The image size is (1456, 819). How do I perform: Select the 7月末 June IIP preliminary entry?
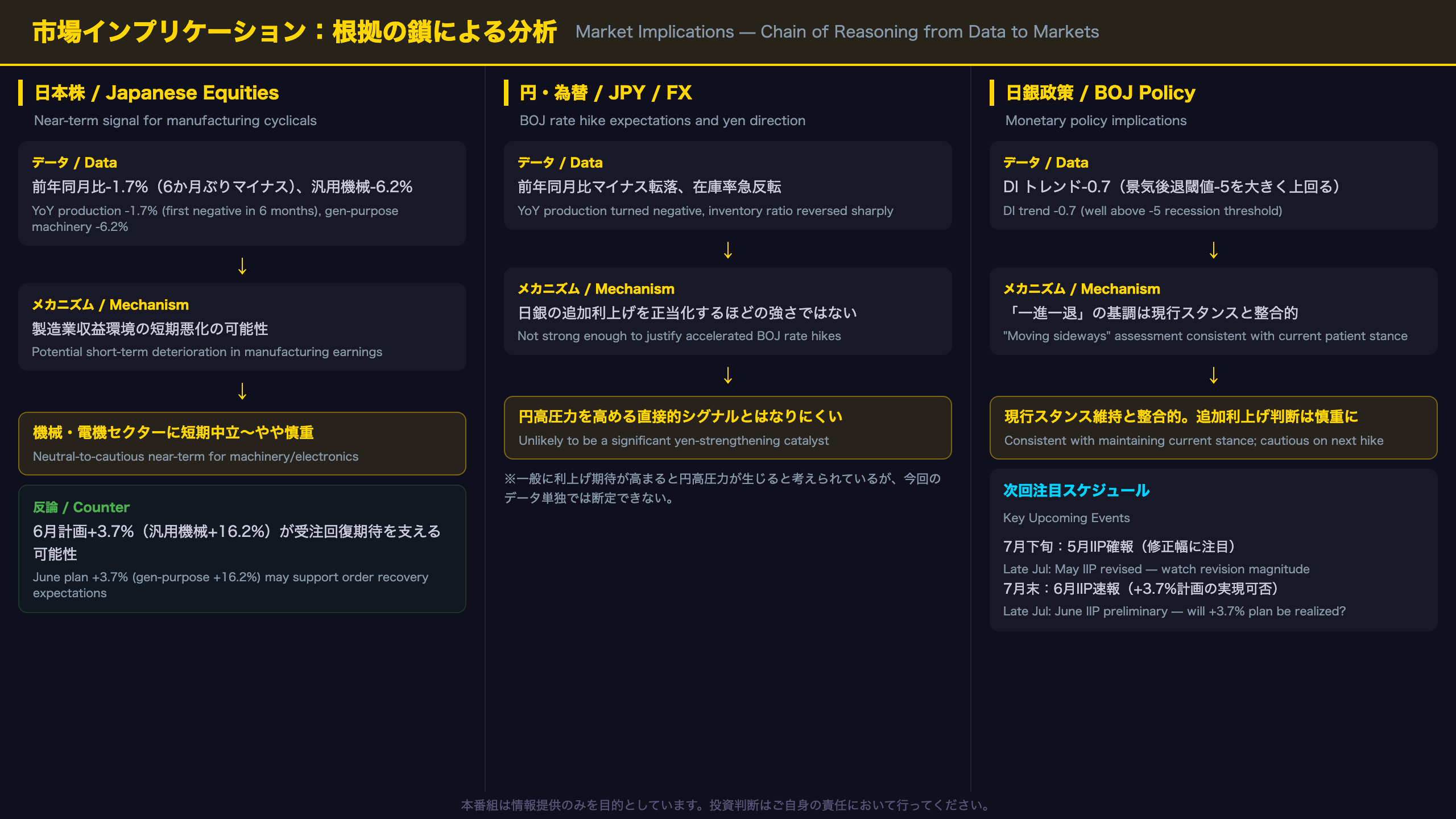pos(1174,599)
